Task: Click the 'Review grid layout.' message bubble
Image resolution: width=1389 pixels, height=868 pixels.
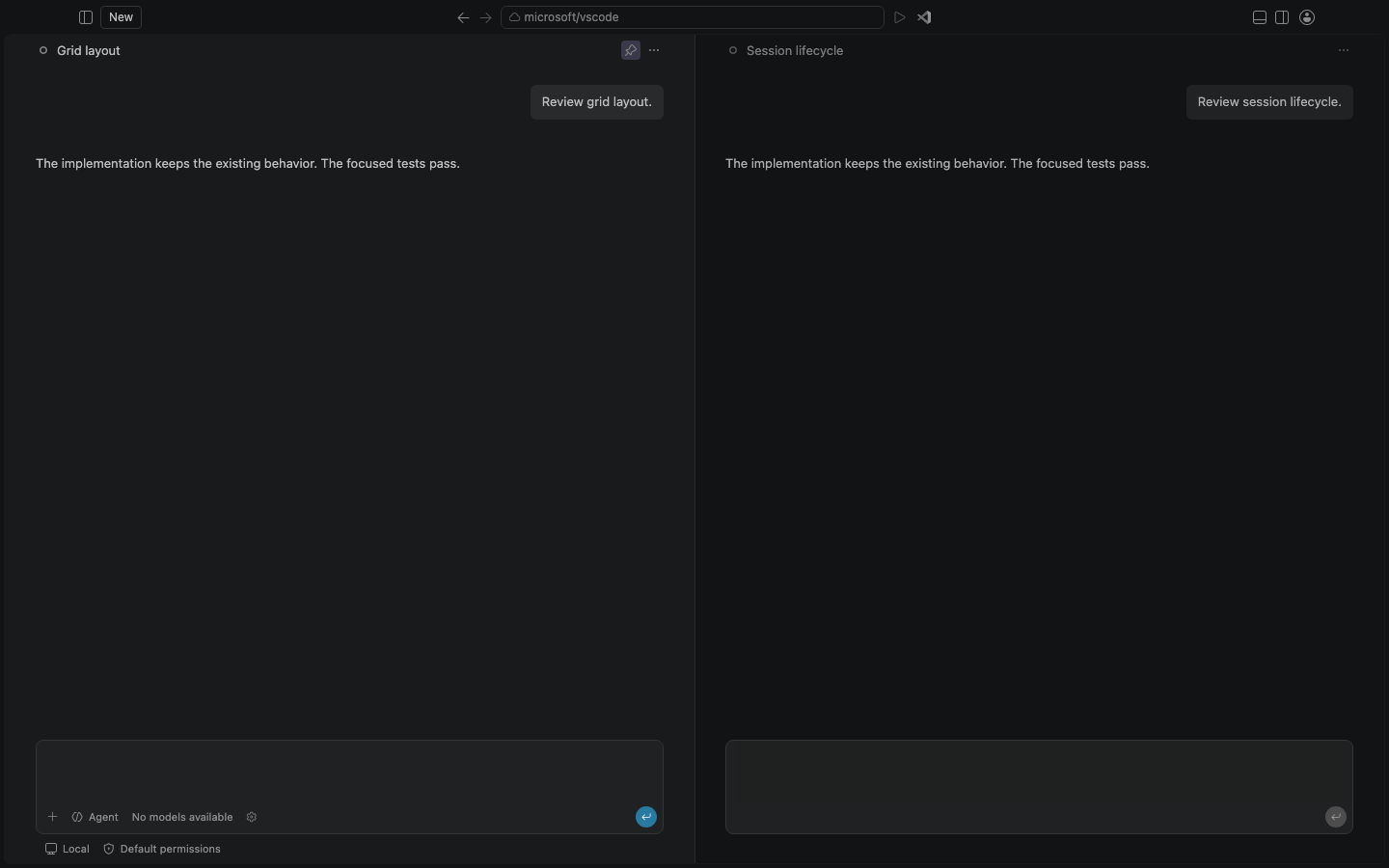Action: (597, 102)
